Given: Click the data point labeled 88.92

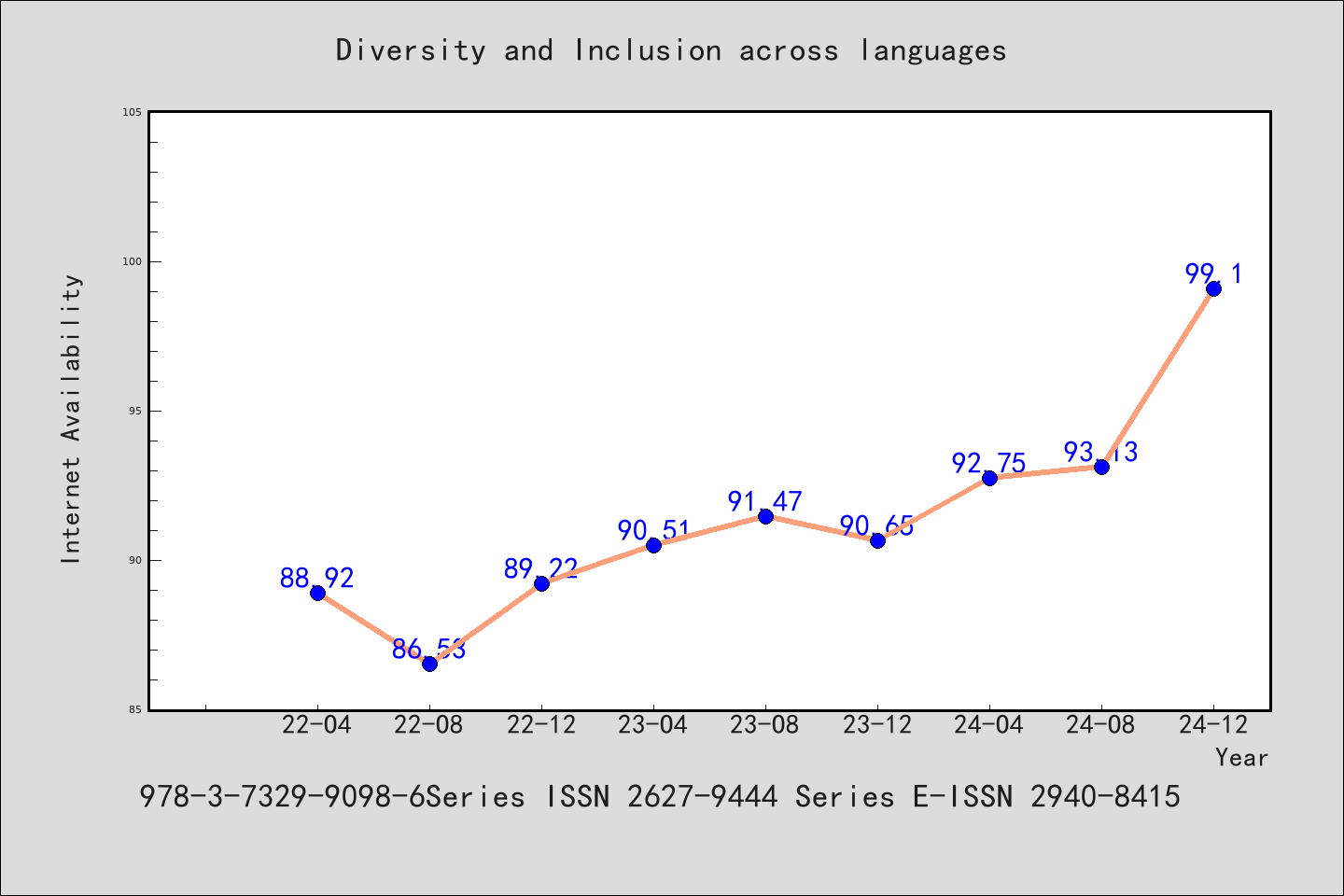Looking at the screenshot, I should (x=317, y=593).
